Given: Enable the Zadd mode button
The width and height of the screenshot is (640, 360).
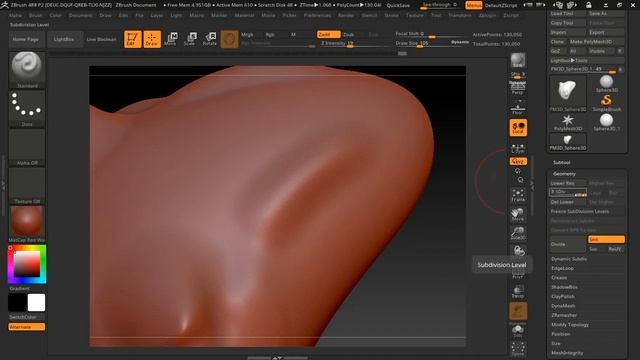Looking at the screenshot, I should pos(328,35).
